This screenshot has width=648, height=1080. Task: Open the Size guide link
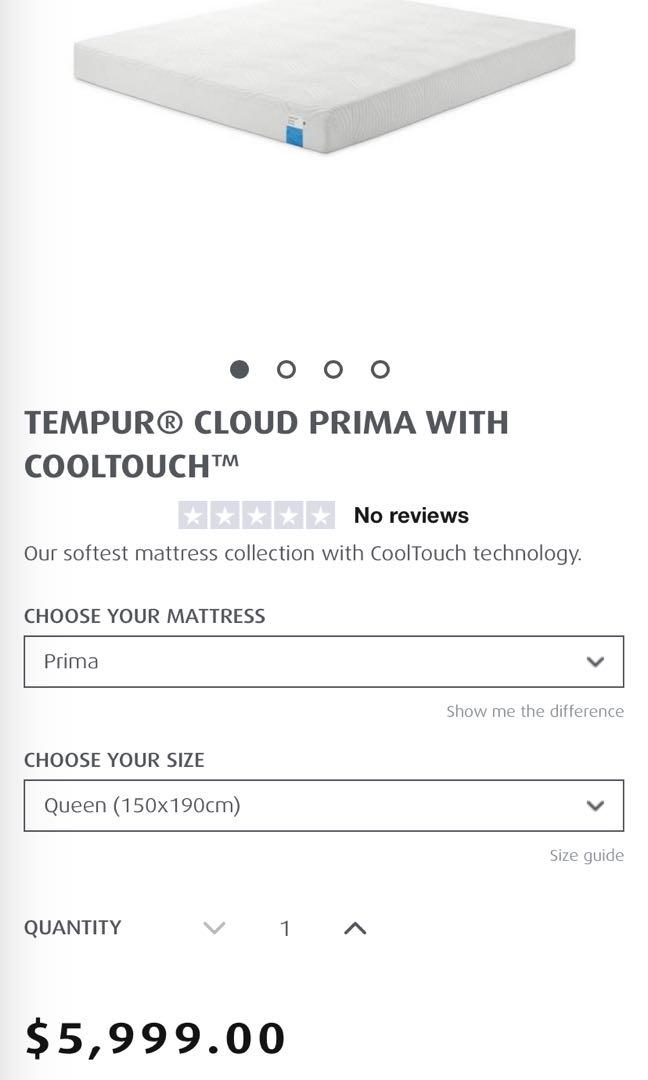583,855
